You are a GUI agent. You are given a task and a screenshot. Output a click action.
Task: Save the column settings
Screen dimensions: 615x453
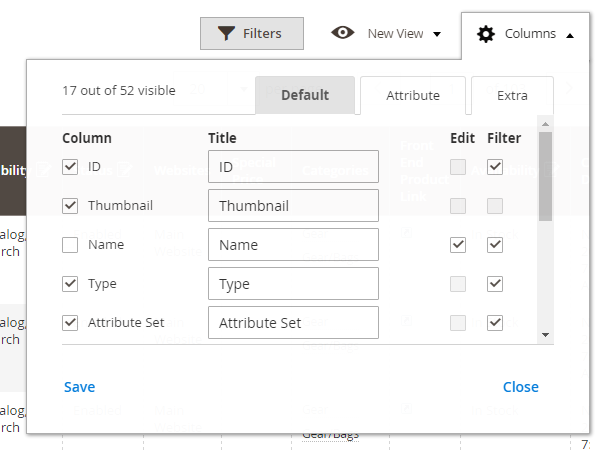pos(80,387)
